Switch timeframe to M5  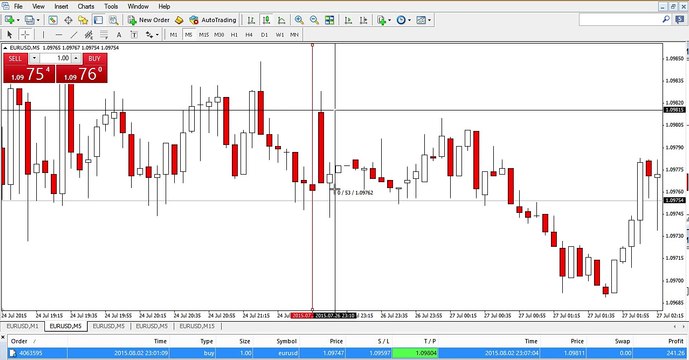pyautogui.click(x=189, y=34)
